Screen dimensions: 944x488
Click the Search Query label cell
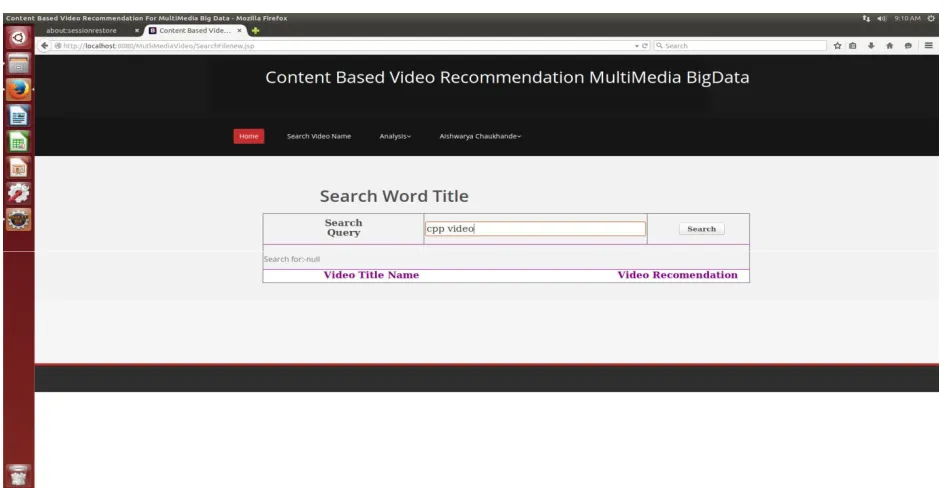(x=343, y=228)
